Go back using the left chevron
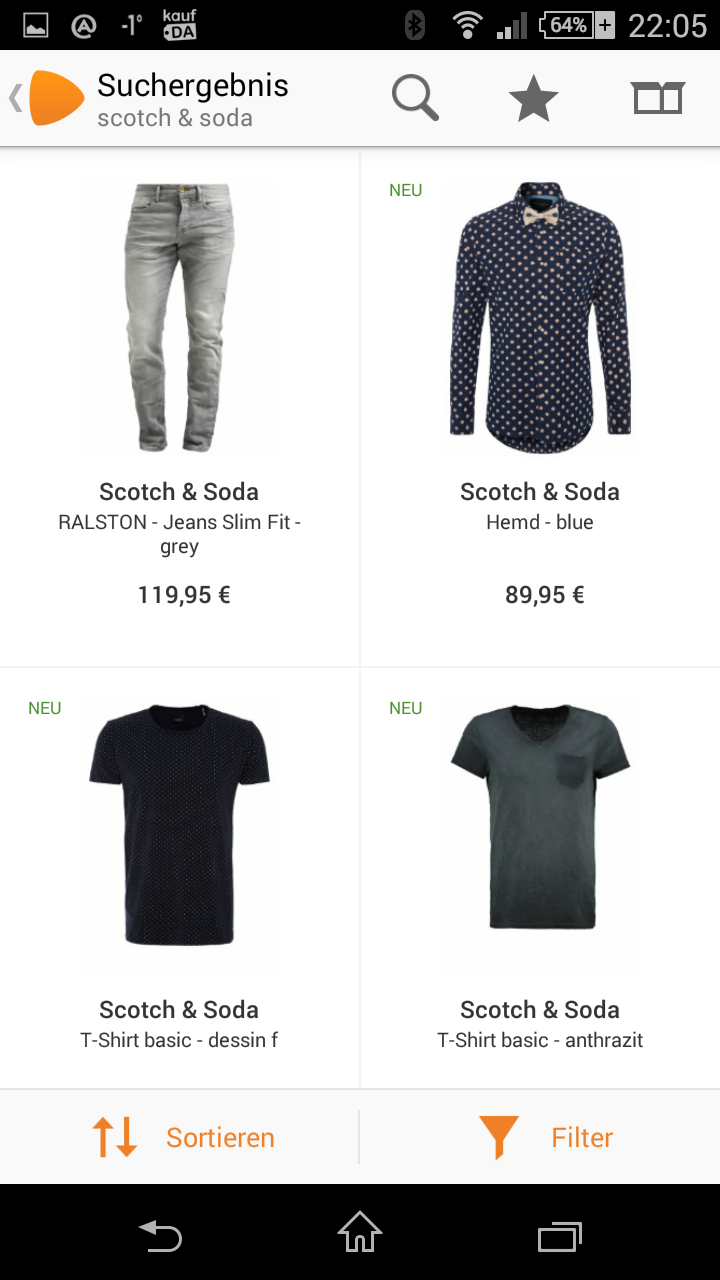The image size is (720, 1280). tap(15, 98)
